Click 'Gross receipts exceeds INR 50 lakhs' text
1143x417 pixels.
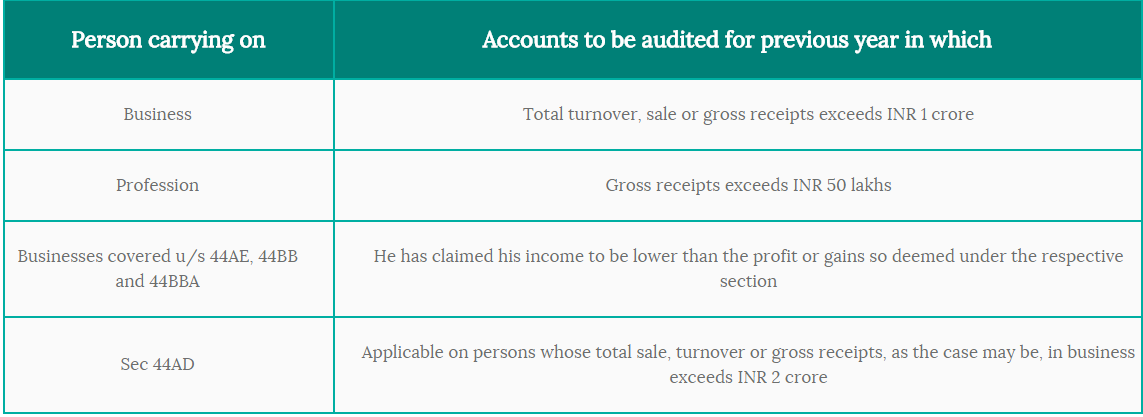click(748, 185)
